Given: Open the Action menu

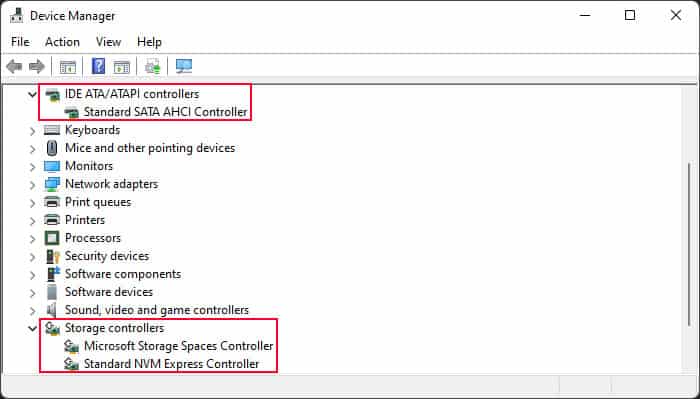Looking at the screenshot, I should (62, 42).
